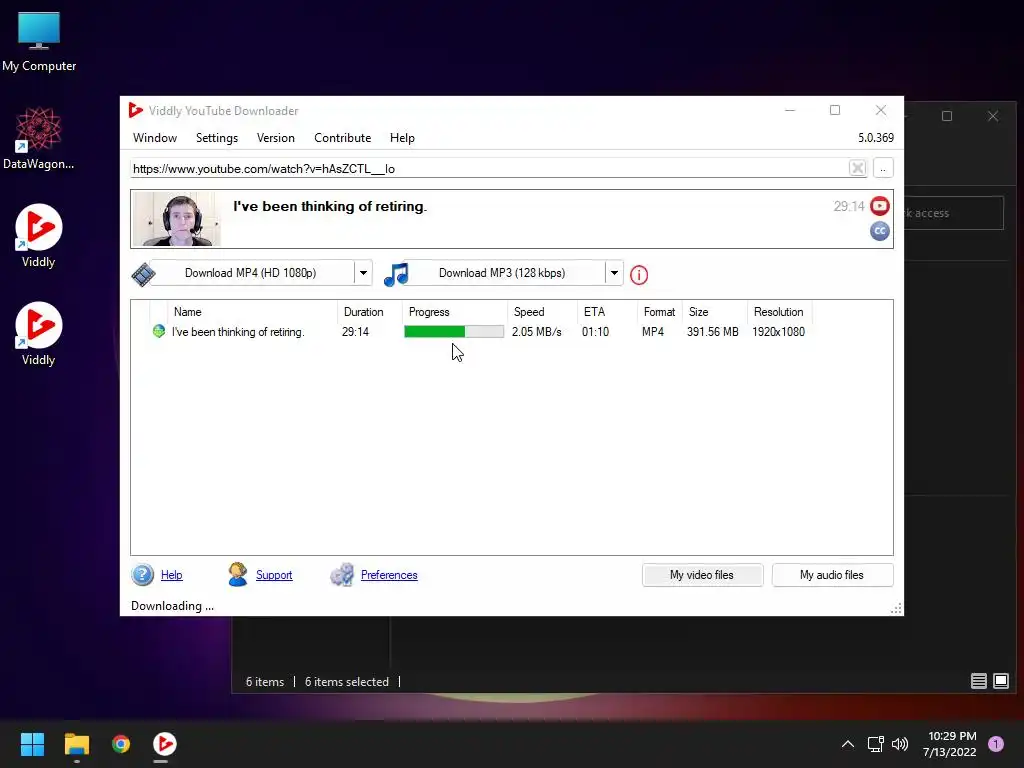This screenshot has height=768, width=1024.
Task: Open the Support link
Action: pos(274,575)
